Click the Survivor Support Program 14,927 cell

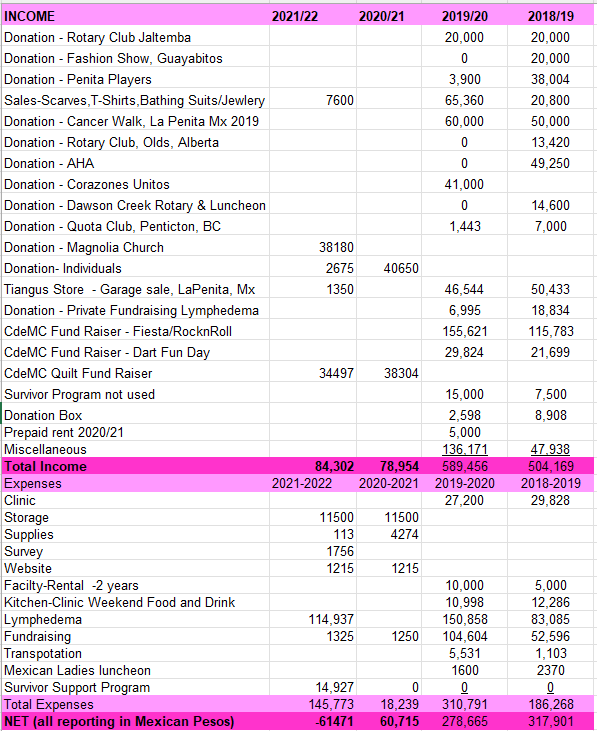point(313,687)
